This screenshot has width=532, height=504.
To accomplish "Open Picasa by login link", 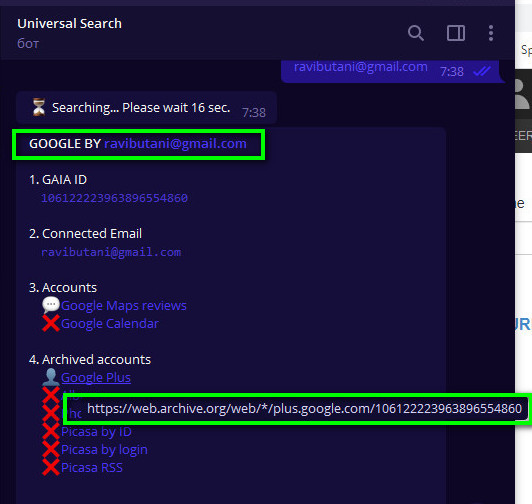I will coord(104,449).
